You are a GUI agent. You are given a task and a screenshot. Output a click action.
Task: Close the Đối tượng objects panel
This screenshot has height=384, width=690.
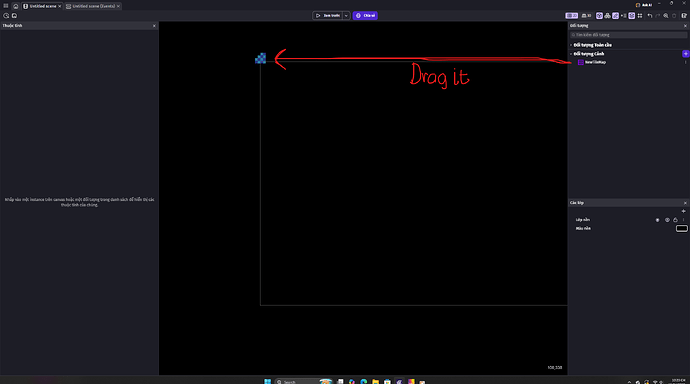685,26
